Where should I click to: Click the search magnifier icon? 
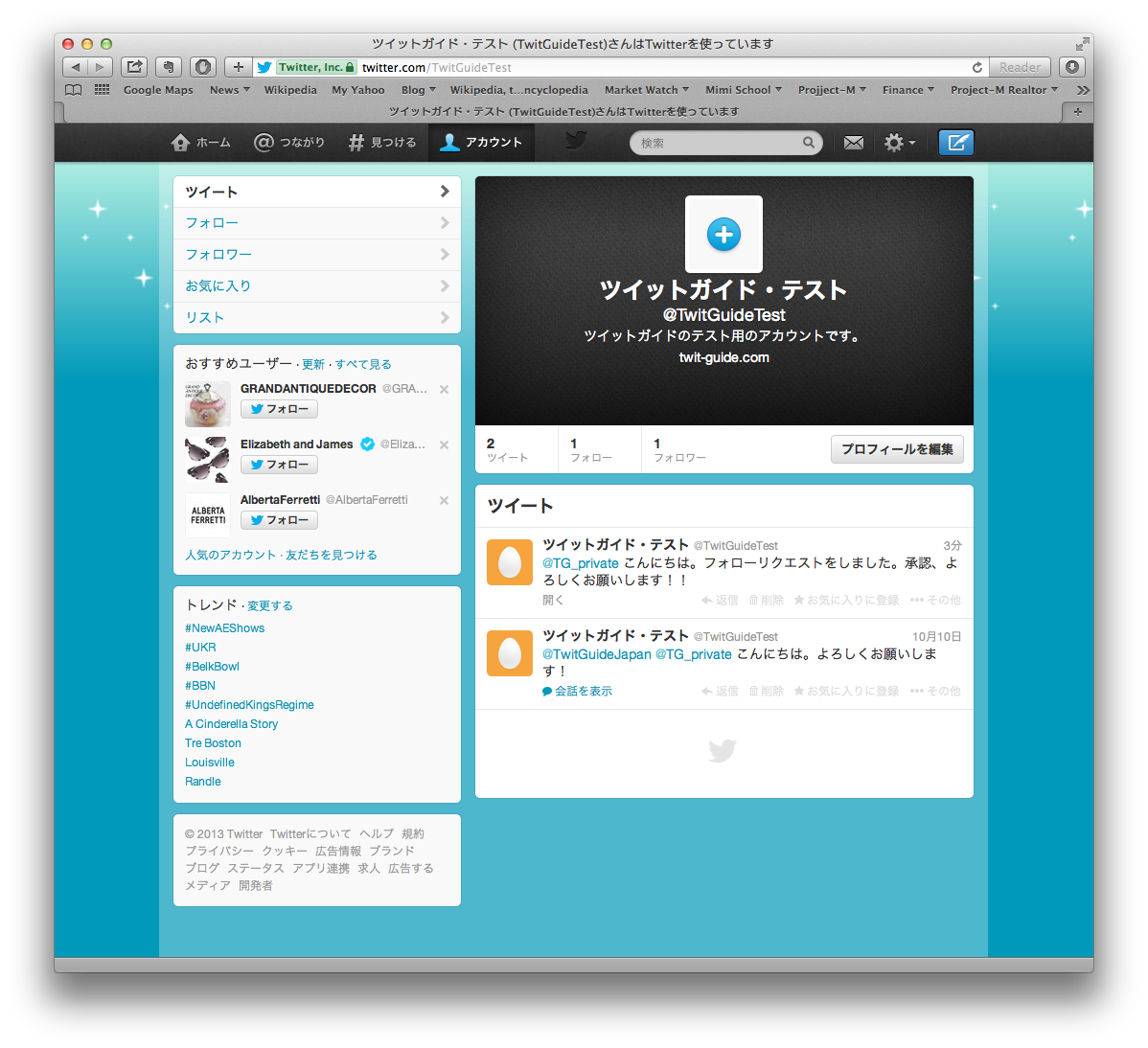coord(808,143)
